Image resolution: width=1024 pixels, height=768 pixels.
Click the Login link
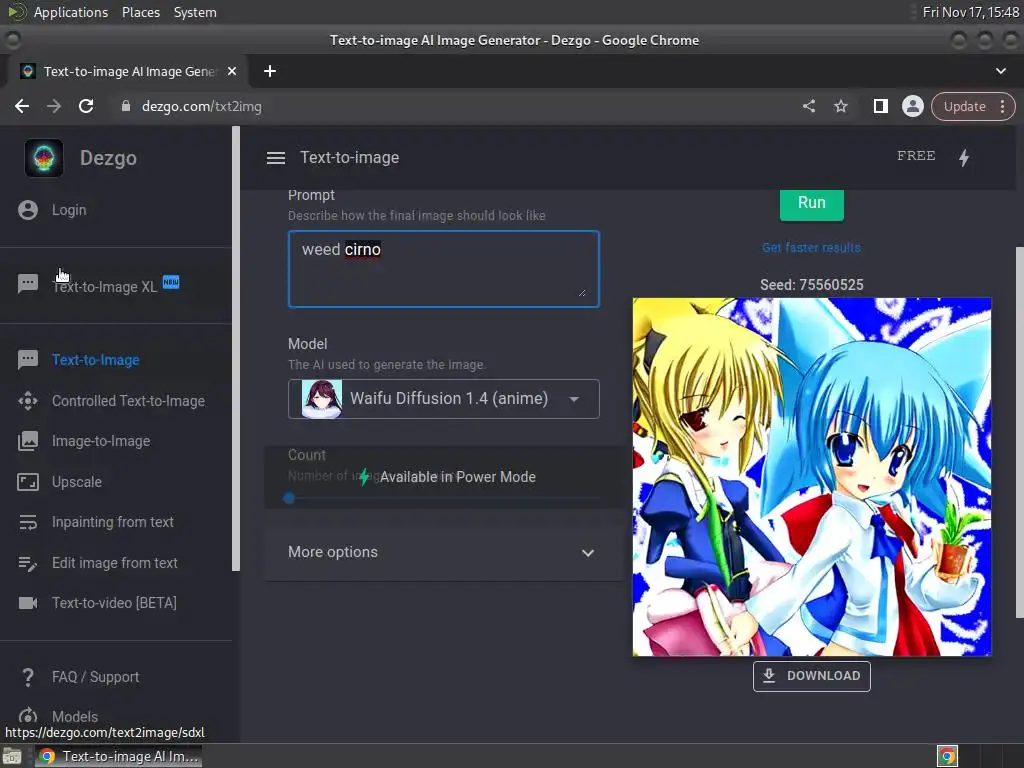tap(69, 210)
